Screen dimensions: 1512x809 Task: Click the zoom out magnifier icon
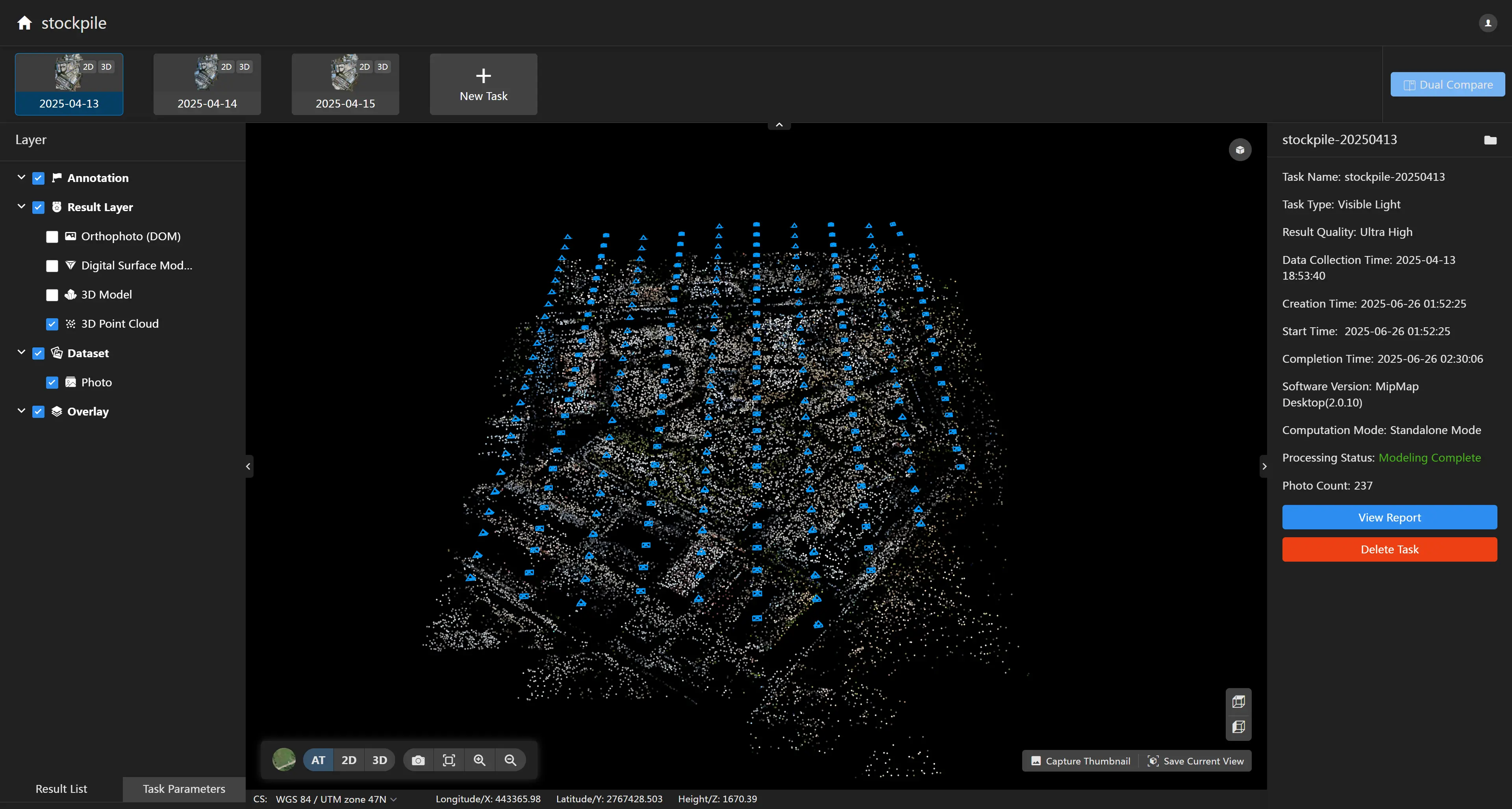pyautogui.click(x=510, y=760)
